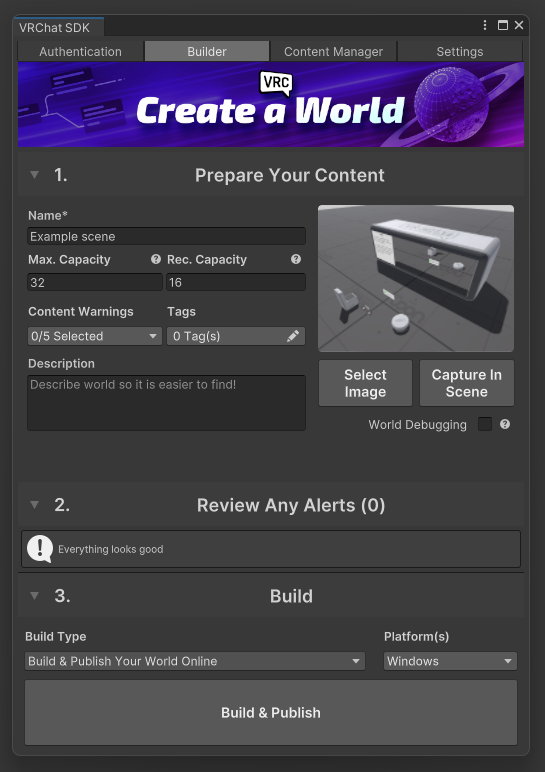Open the Build Type dropdown
545x772 pixels.
195,661
